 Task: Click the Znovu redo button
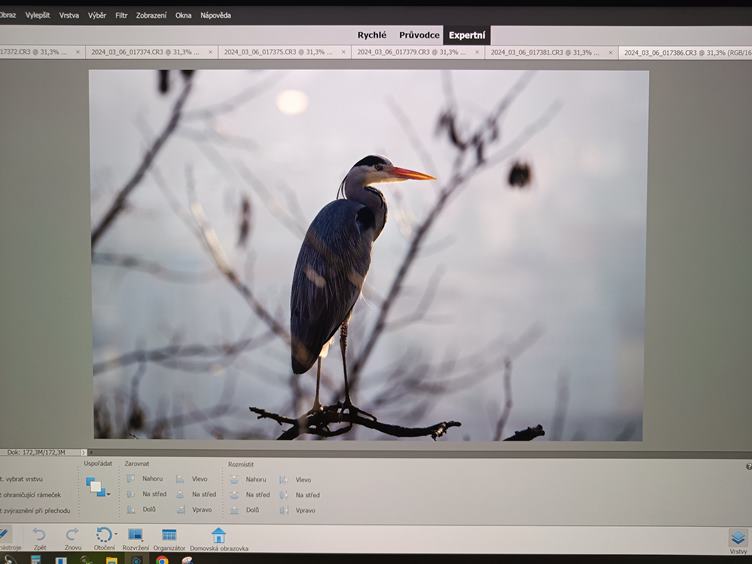coord(72,538)
